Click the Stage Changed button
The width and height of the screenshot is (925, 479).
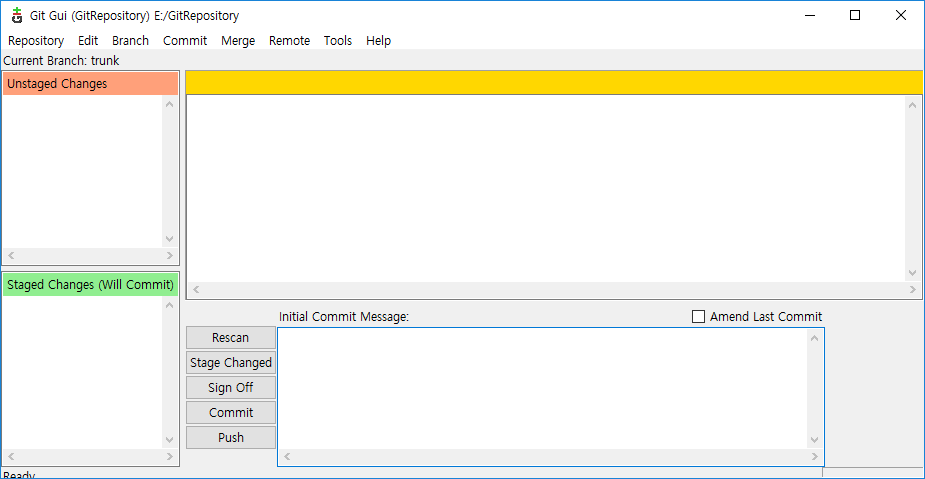tap(231, 363)
